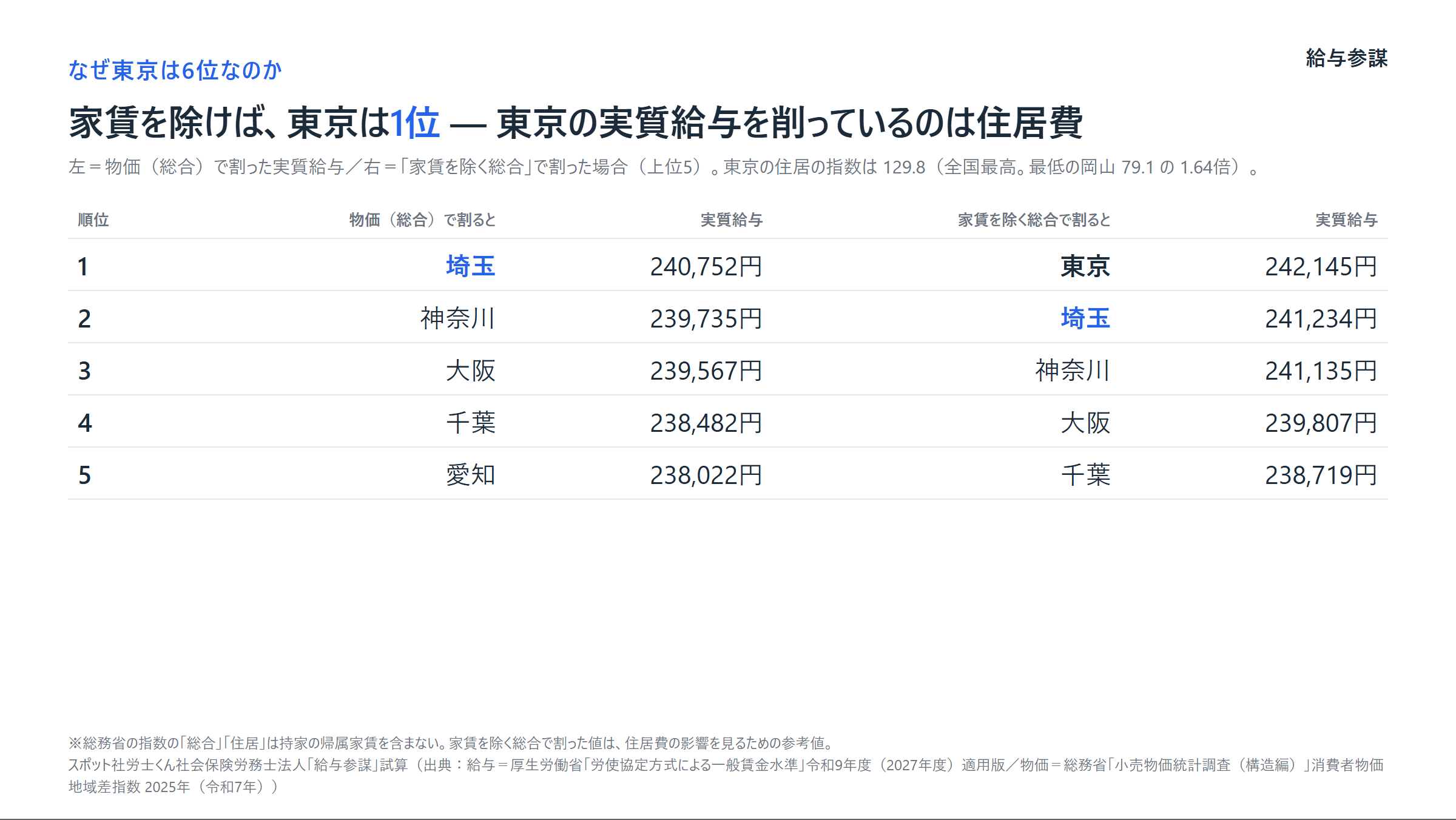Click the value 239,567円
The width and height of the screenshot is (1456, 820).
click(706, 371)
